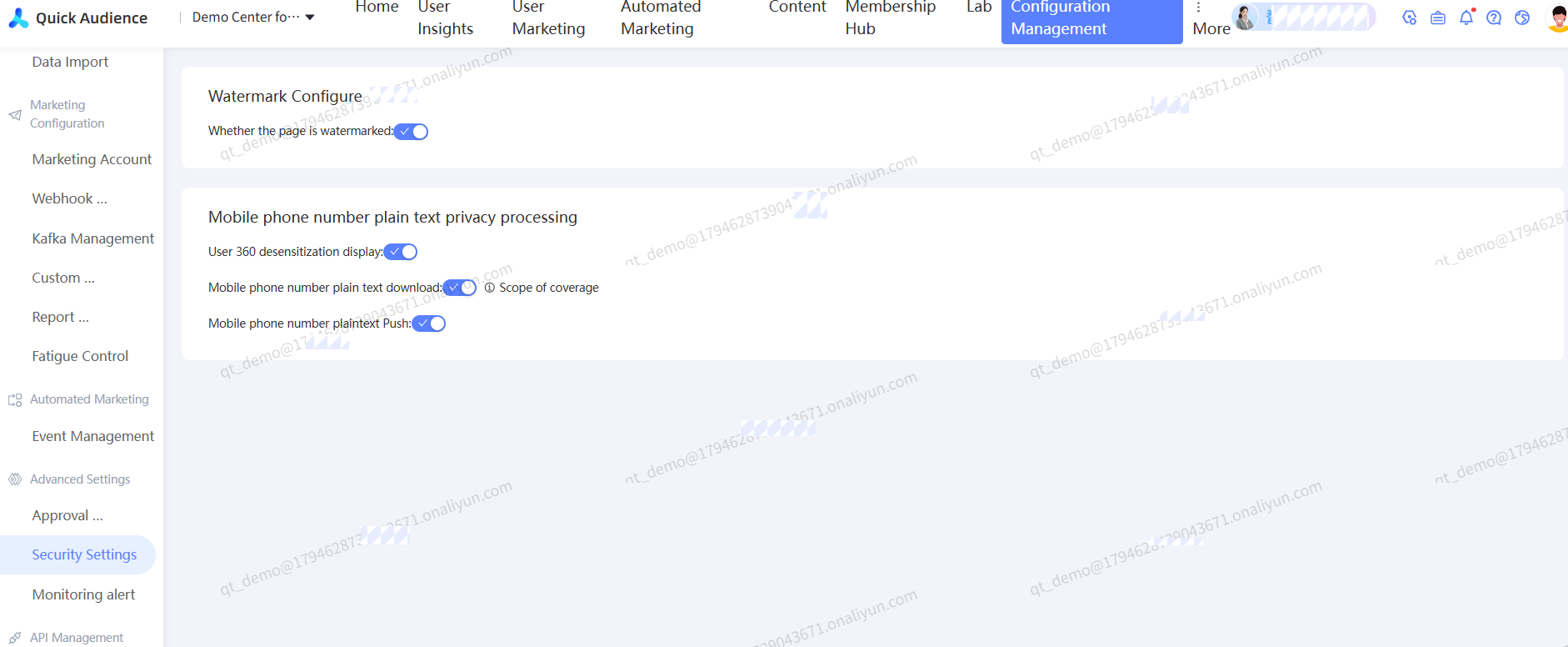Click the Automated Marketing section icon

point(15,400)
